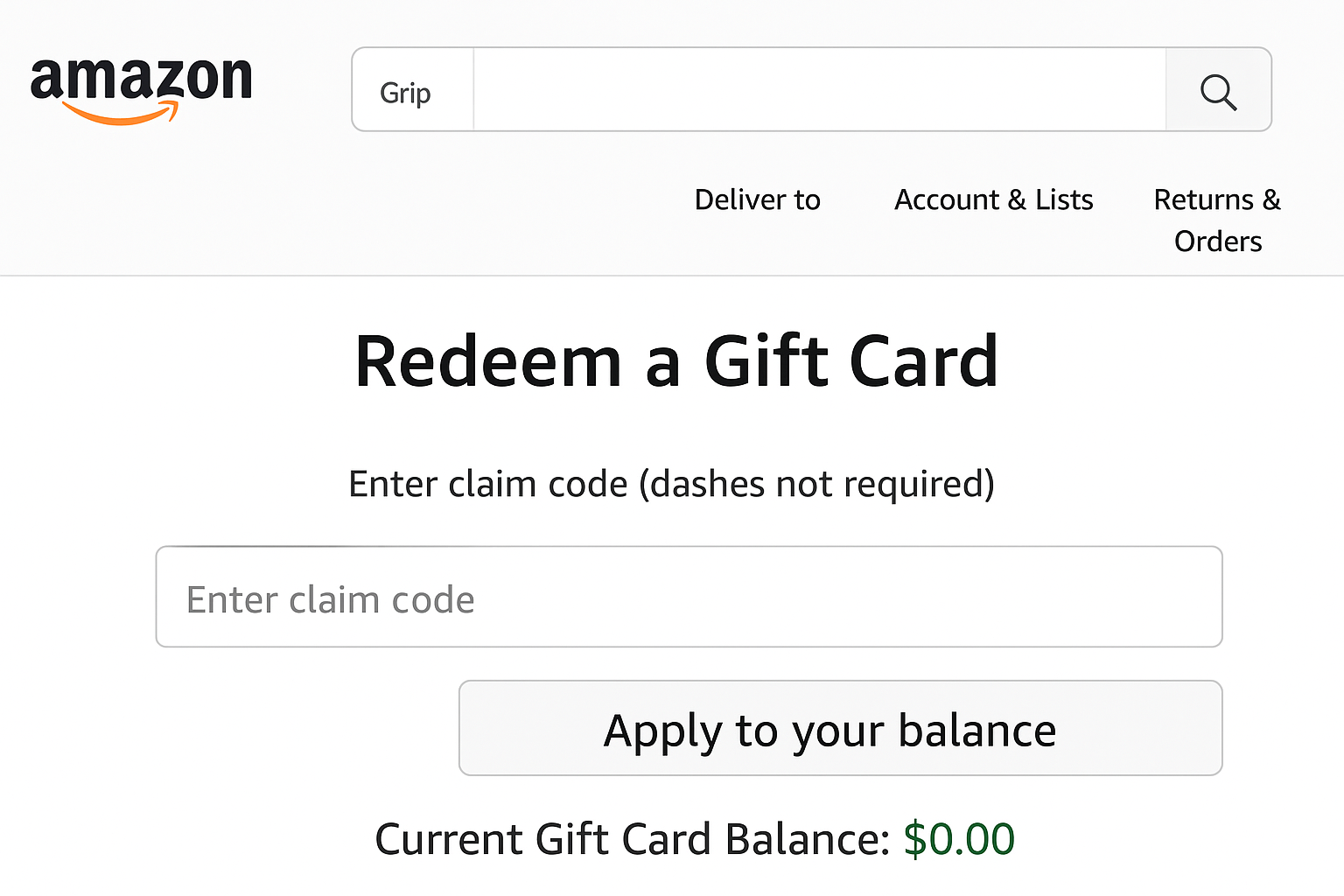1344x896 pixels.
Task: Open the Deliver to location selector
Action: [757, 200]
